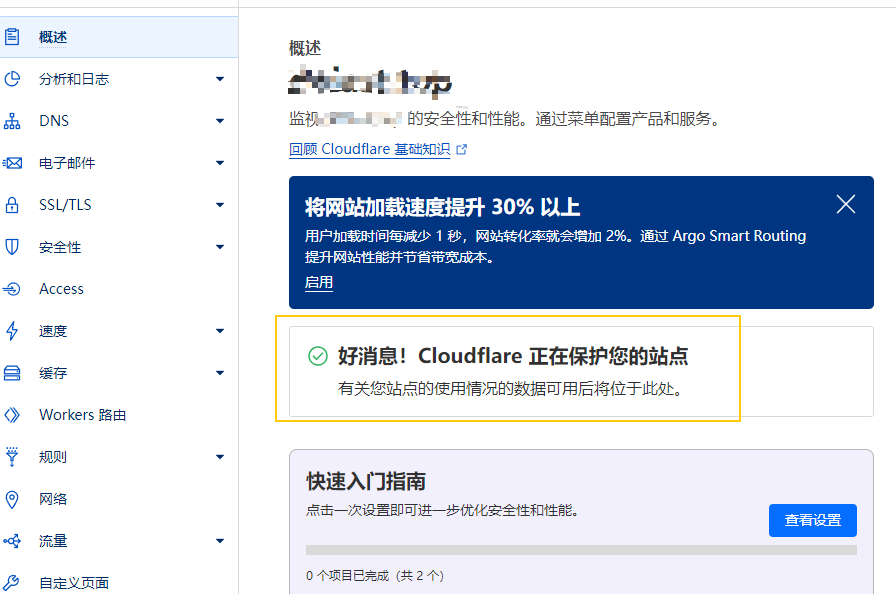Click the 将网站加载速度提升 30% 以上 banner title
Screen dimensions: 896x594
point(442,207)
